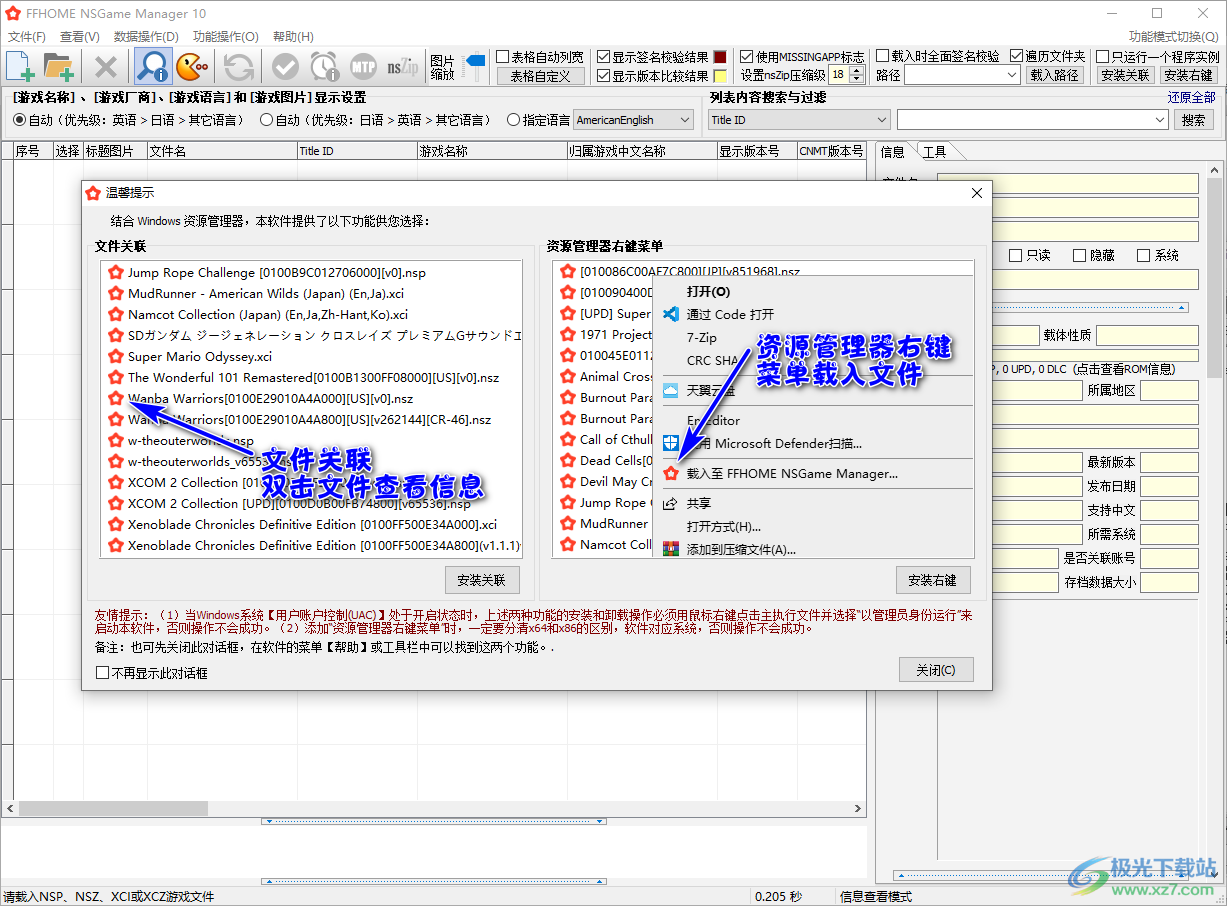
Task: Open the 功能操作(O) menu
Action: tap(226, 37)
